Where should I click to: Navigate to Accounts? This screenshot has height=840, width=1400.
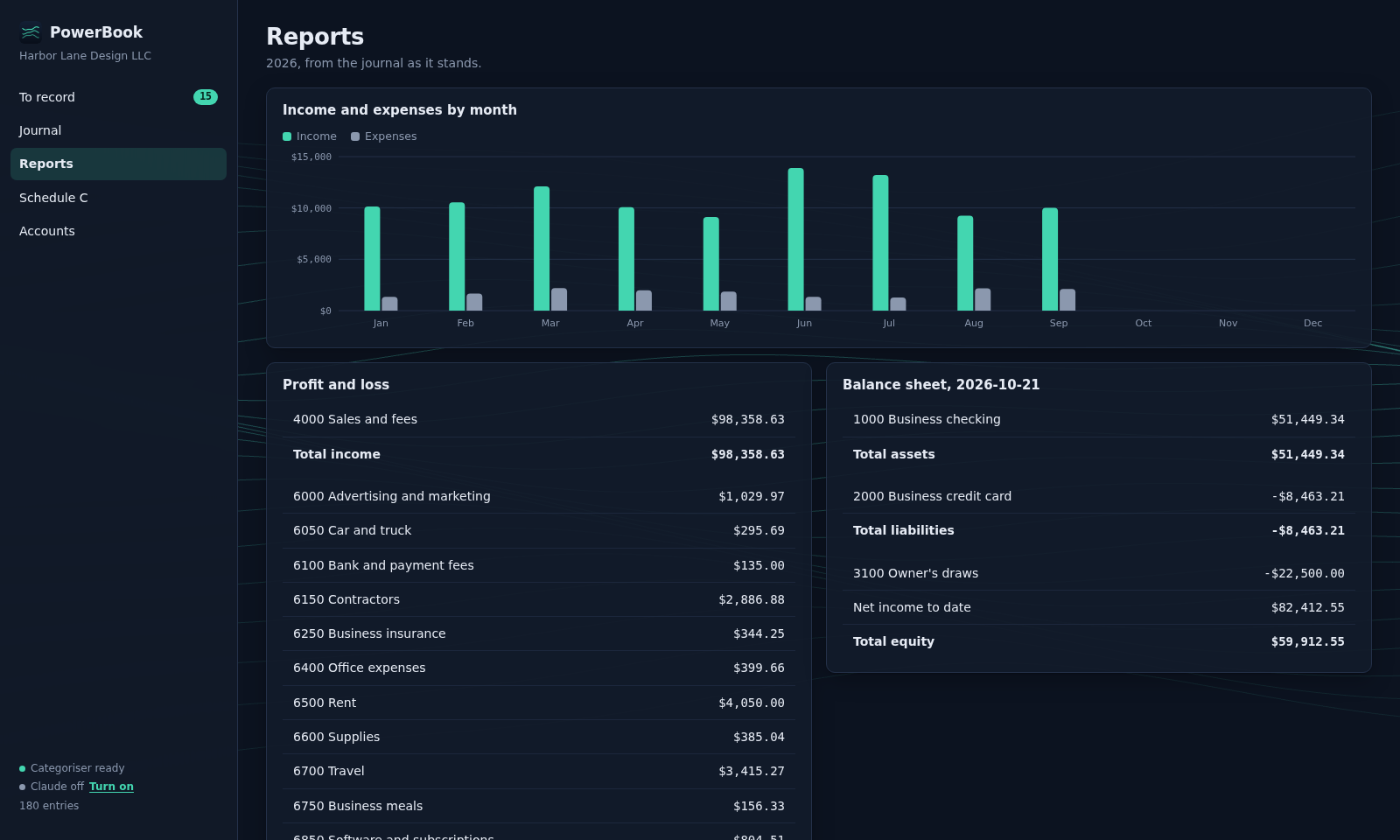pyautogui.click(x=118, y=231)
